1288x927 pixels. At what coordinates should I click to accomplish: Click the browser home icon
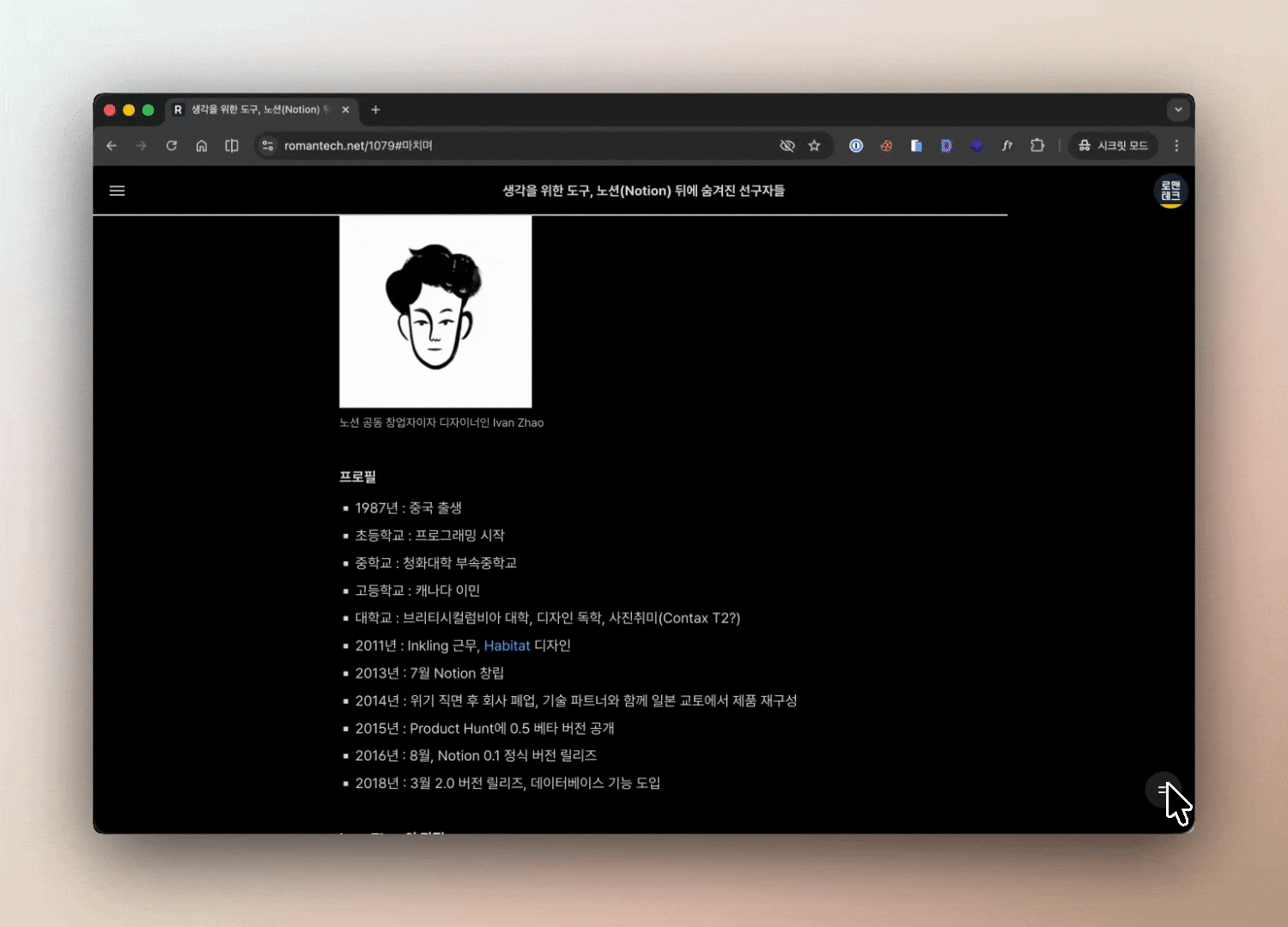tap(202, 146)
